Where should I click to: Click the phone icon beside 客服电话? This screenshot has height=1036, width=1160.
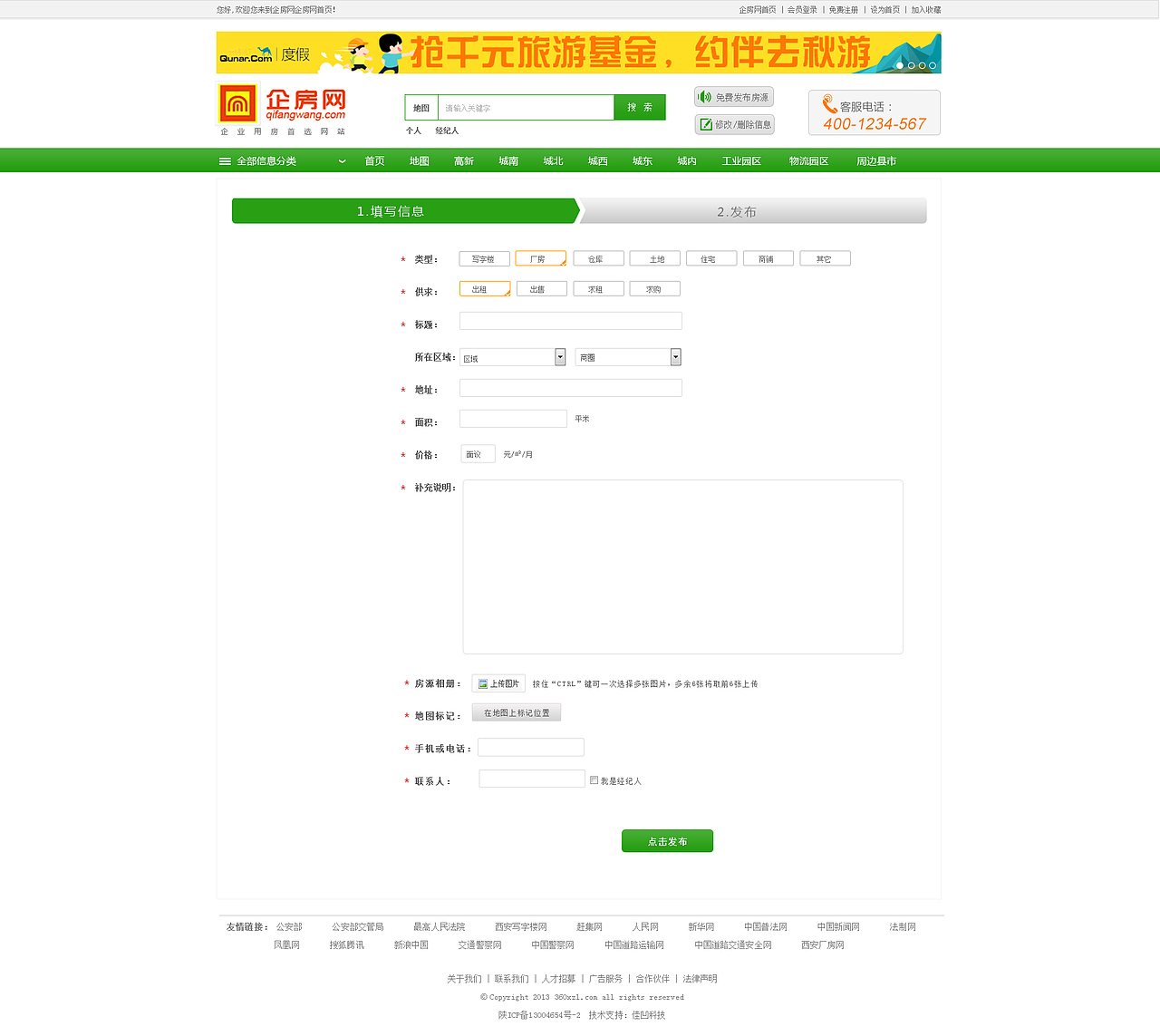(x=829, y=104)
